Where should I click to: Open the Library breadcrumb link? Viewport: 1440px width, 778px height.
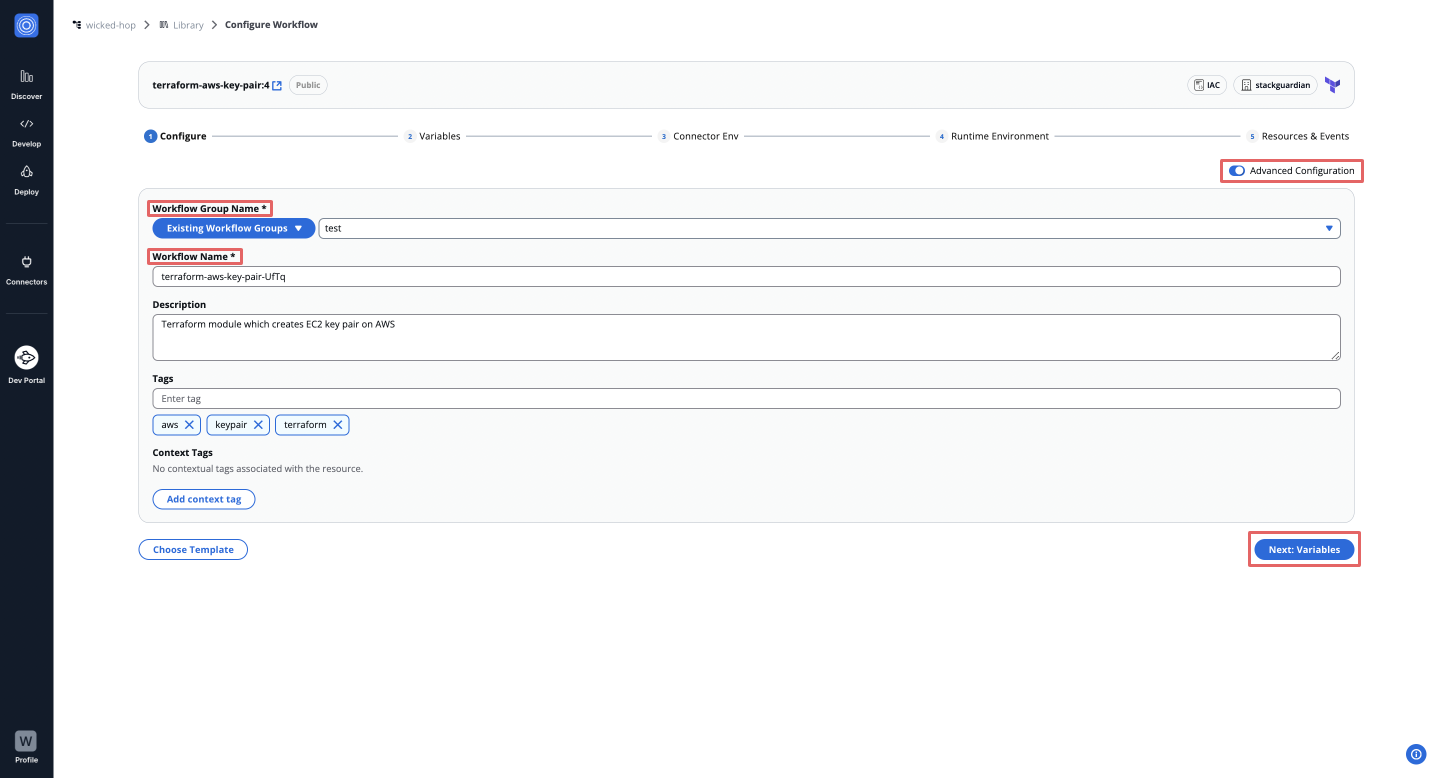point(188,24)
